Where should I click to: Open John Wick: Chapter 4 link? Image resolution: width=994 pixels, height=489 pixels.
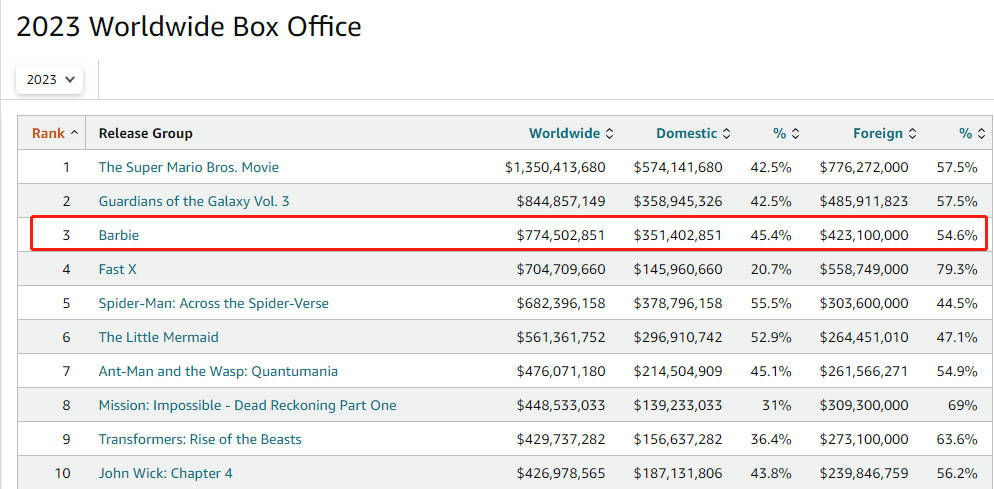tap(165, 473)
